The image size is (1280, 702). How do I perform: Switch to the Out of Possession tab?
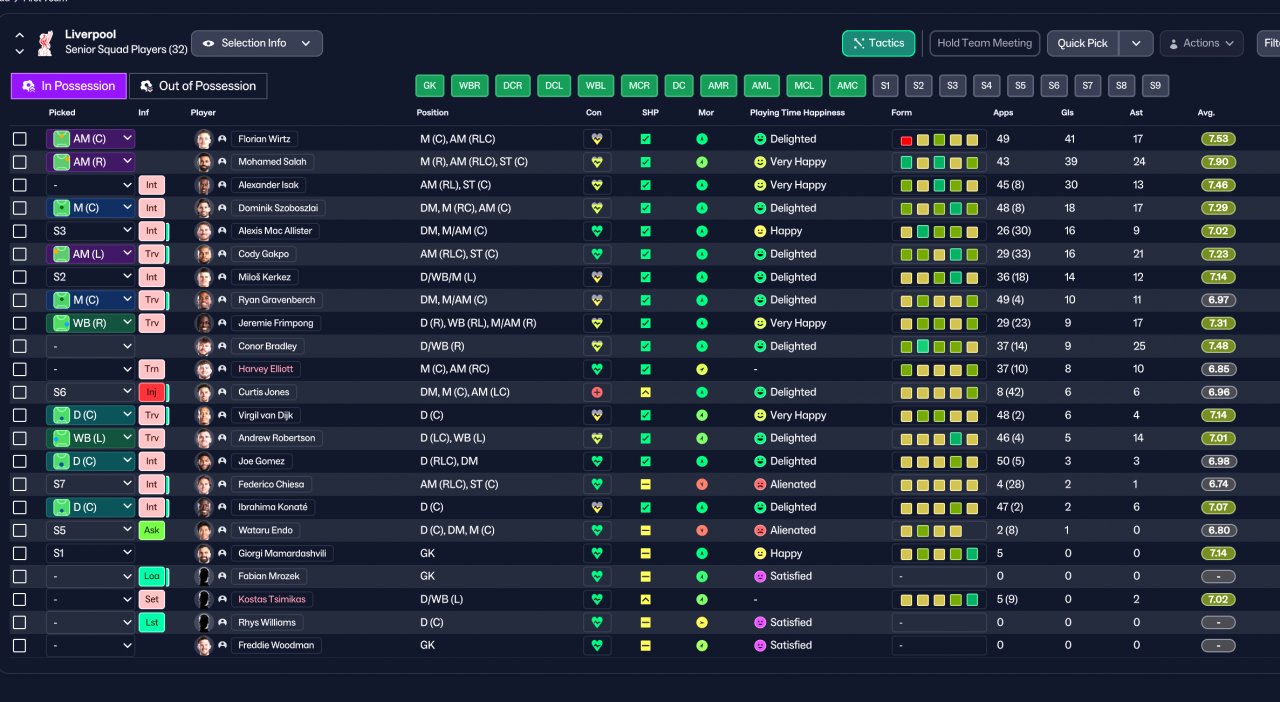tap(198, 86)
